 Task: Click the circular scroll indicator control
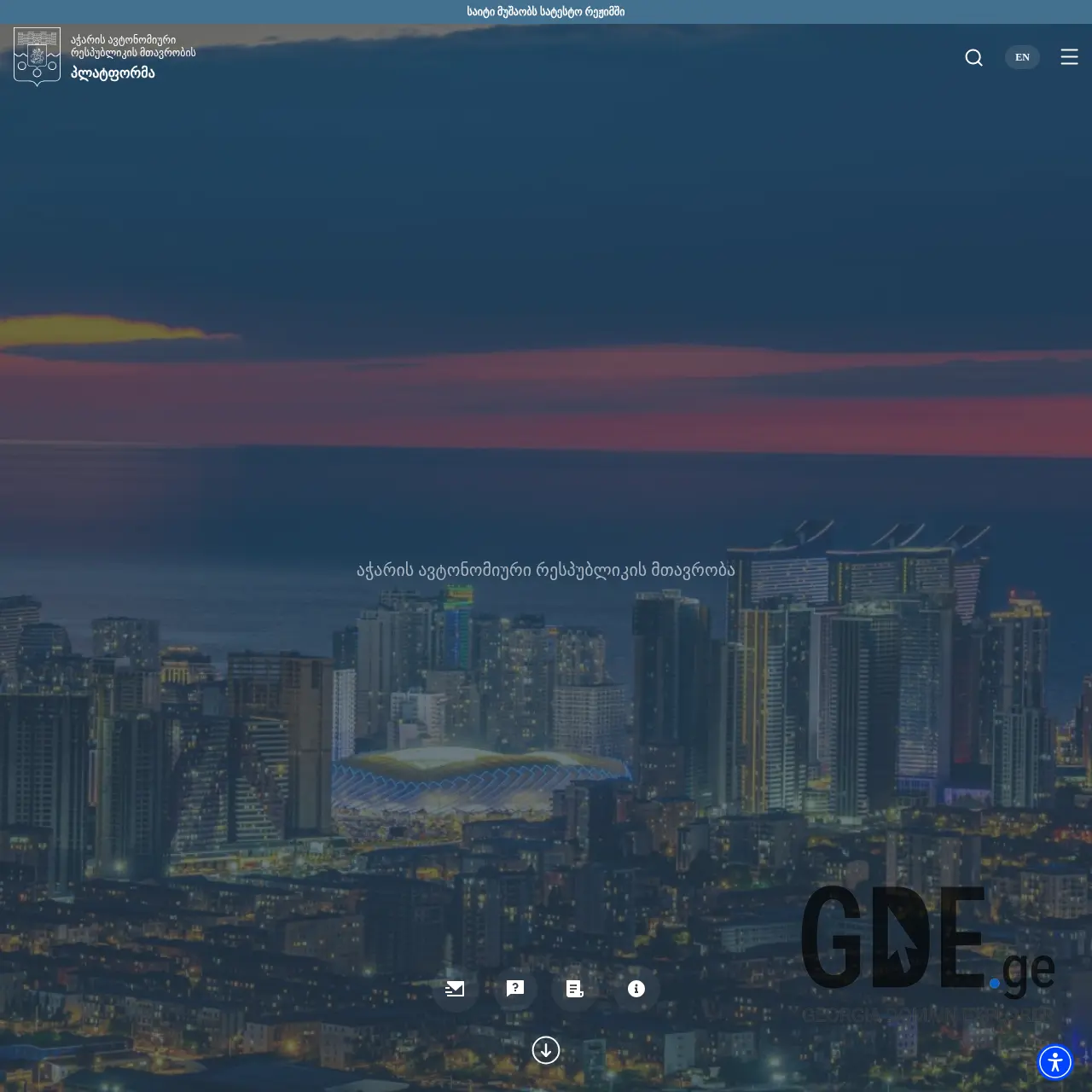click(545, 1050)
